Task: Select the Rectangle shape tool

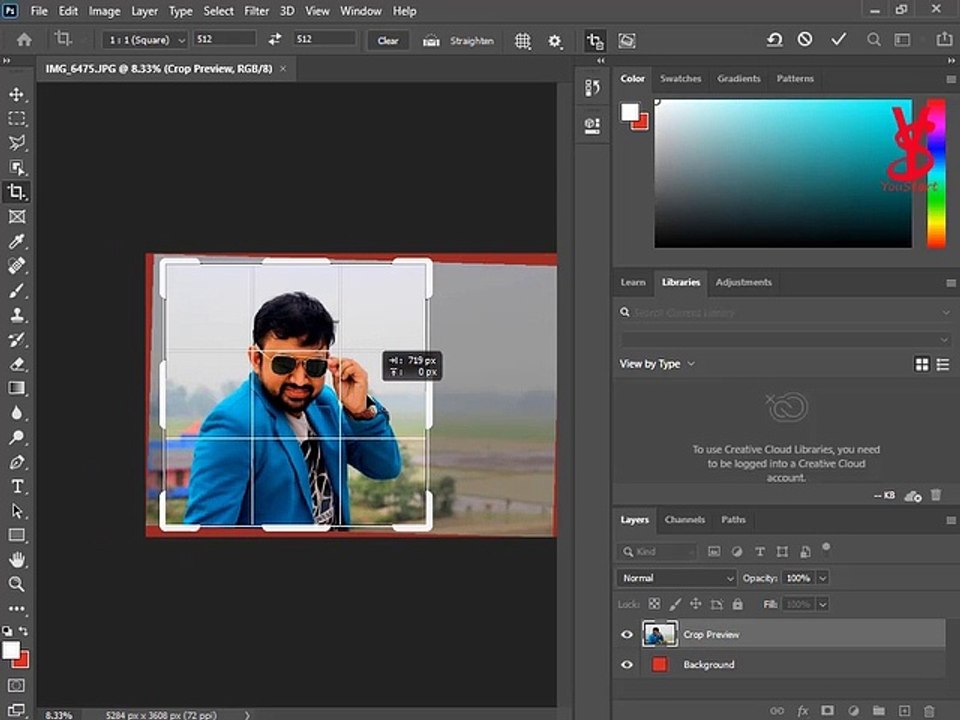Action: (x=17, y=535)
